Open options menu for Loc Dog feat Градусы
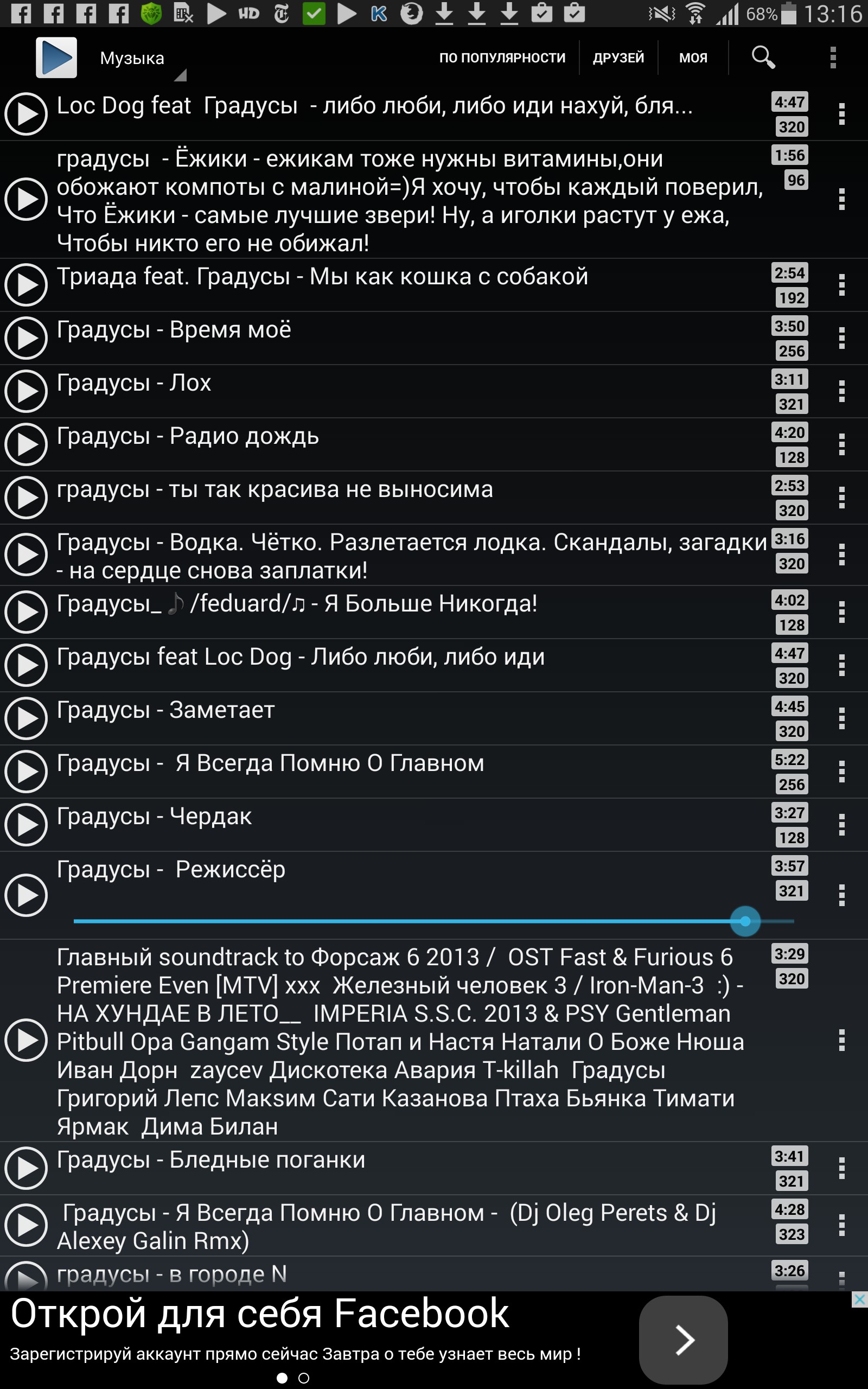Viewport: 868px width, 1389px height. tap(841, 114)
